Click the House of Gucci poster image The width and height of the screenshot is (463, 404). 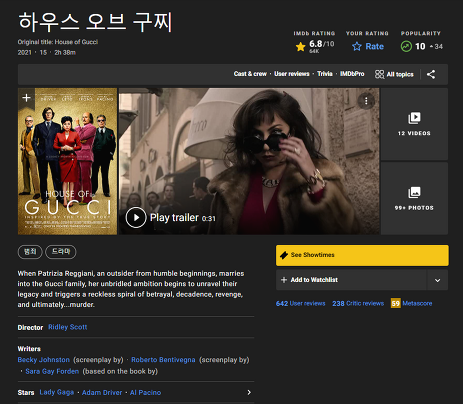pyautogui.click(x=67, y=161)
